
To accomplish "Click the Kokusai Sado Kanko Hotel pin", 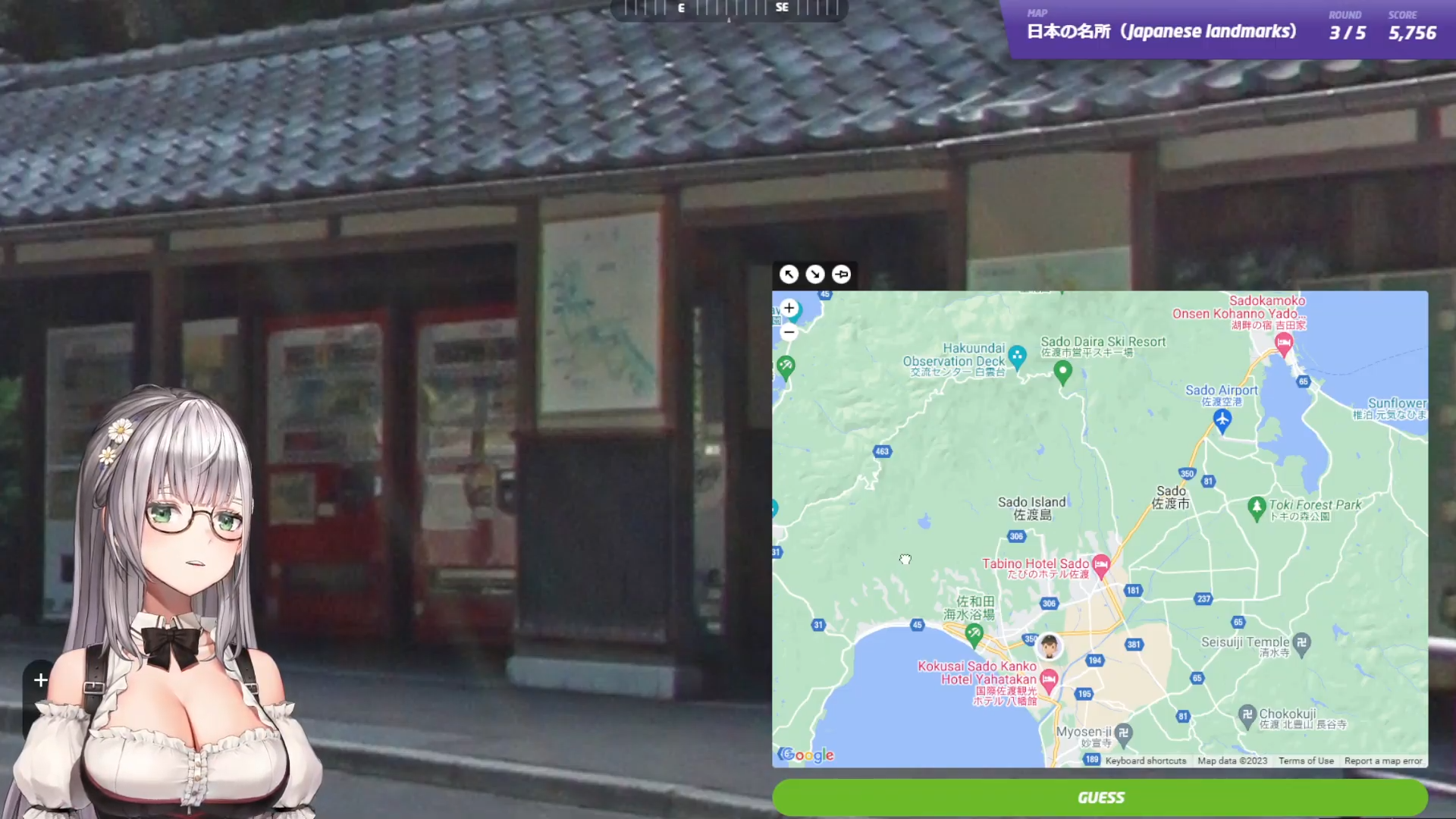I will [1049, 679].
